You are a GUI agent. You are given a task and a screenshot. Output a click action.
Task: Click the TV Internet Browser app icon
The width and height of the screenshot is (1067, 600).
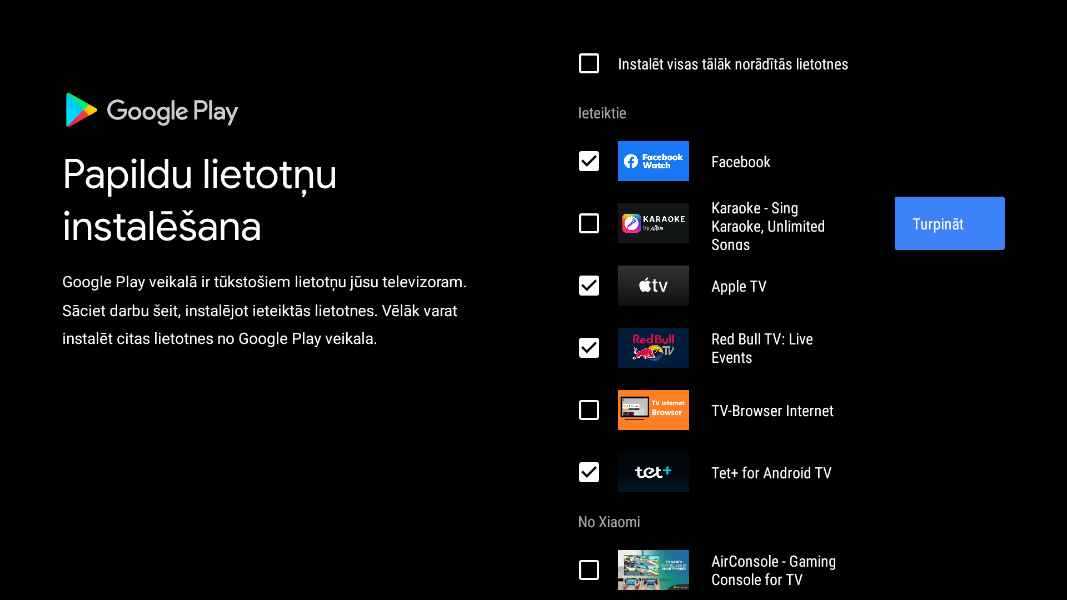[x=653, y=410]
